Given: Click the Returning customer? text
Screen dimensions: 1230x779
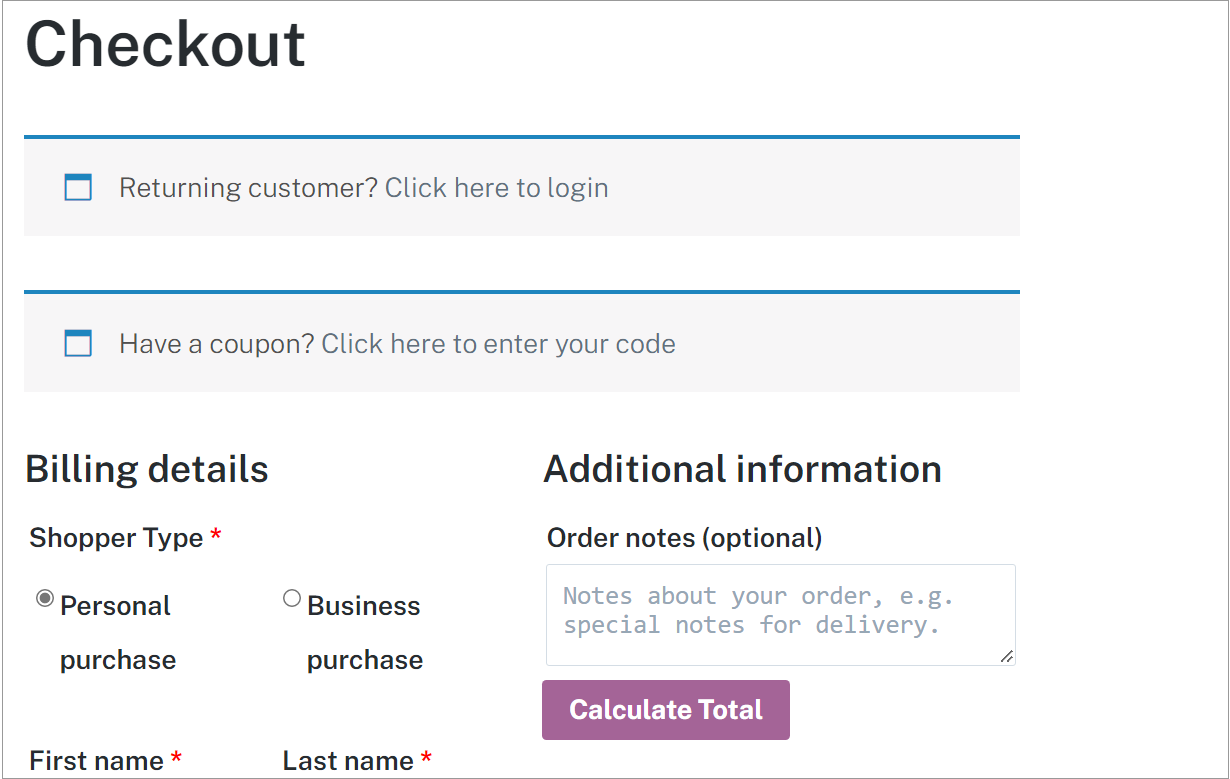Looking at the screenshot, I should [x=249, y=188].
